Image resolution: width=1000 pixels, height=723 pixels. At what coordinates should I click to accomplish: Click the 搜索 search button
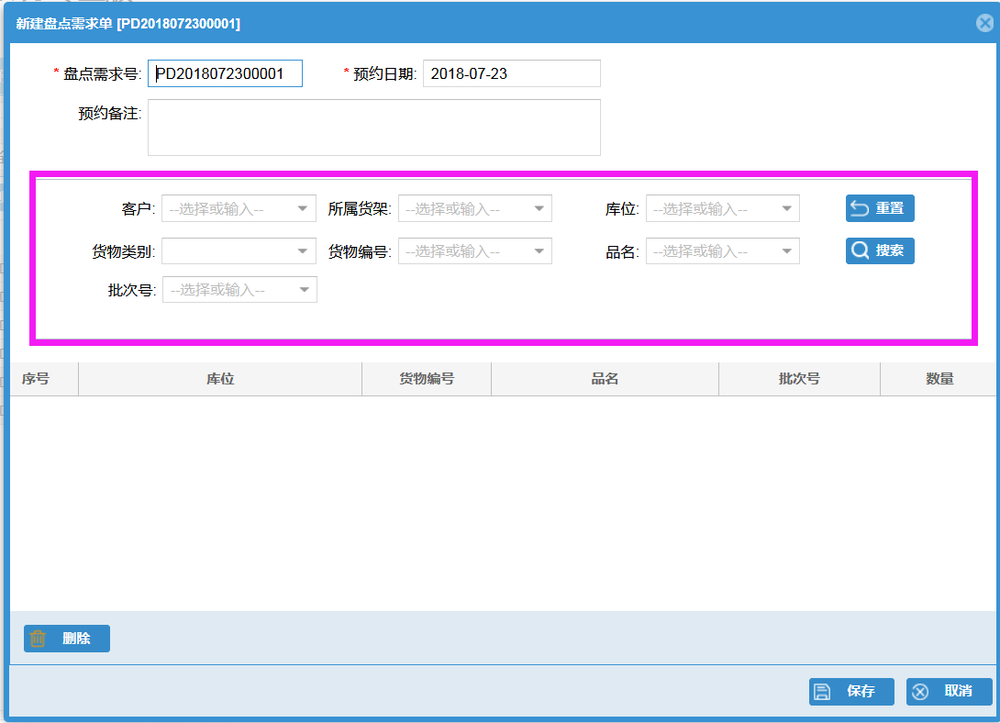pos(880,251)
